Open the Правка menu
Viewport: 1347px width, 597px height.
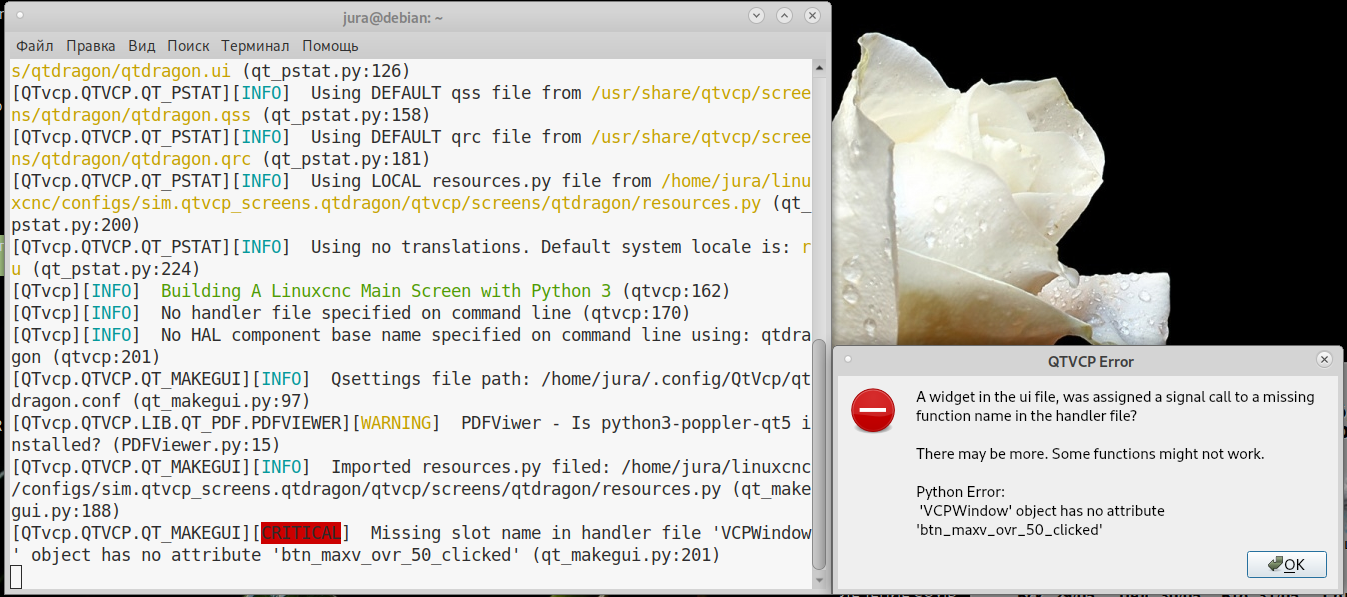(91, 46)
